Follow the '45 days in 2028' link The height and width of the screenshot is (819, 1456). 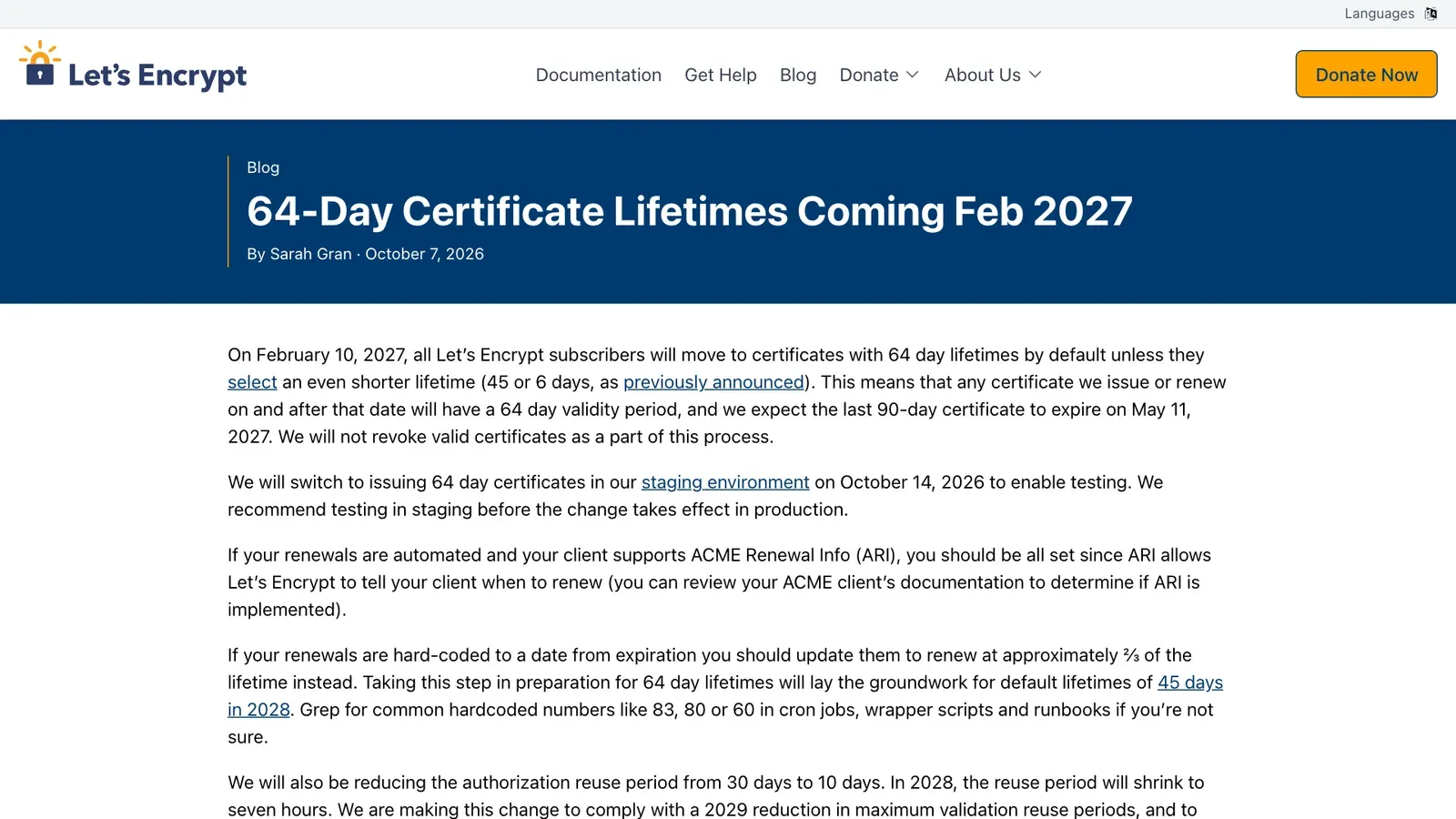pos(1190,682)
